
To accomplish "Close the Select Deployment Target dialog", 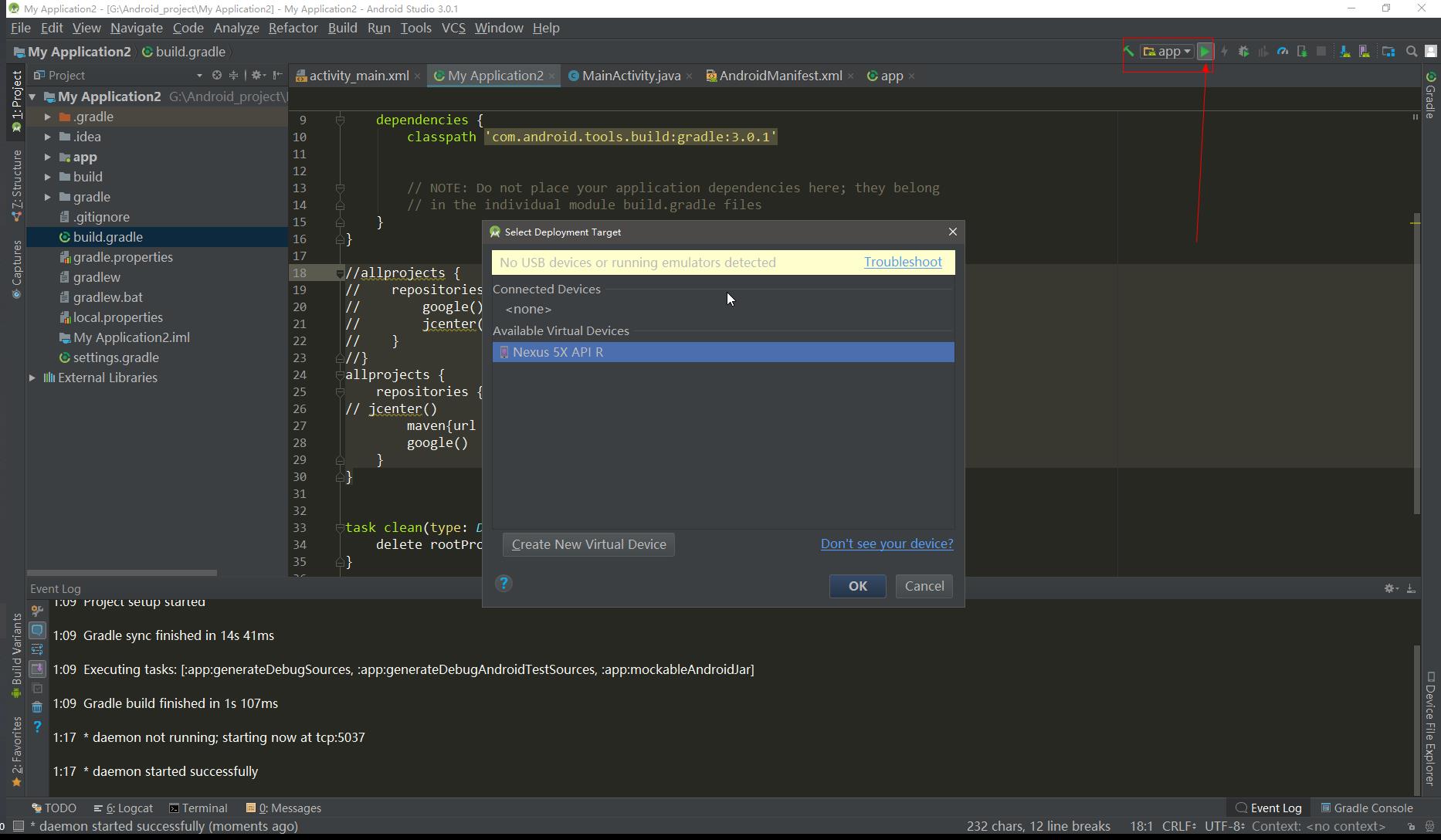I will (x=952, y=232).
